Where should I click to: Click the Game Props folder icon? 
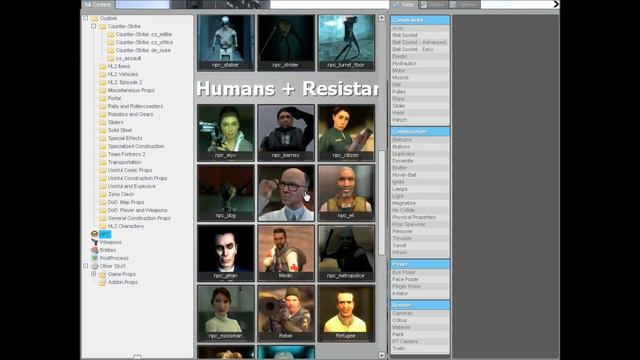click(x=102, y=274)
